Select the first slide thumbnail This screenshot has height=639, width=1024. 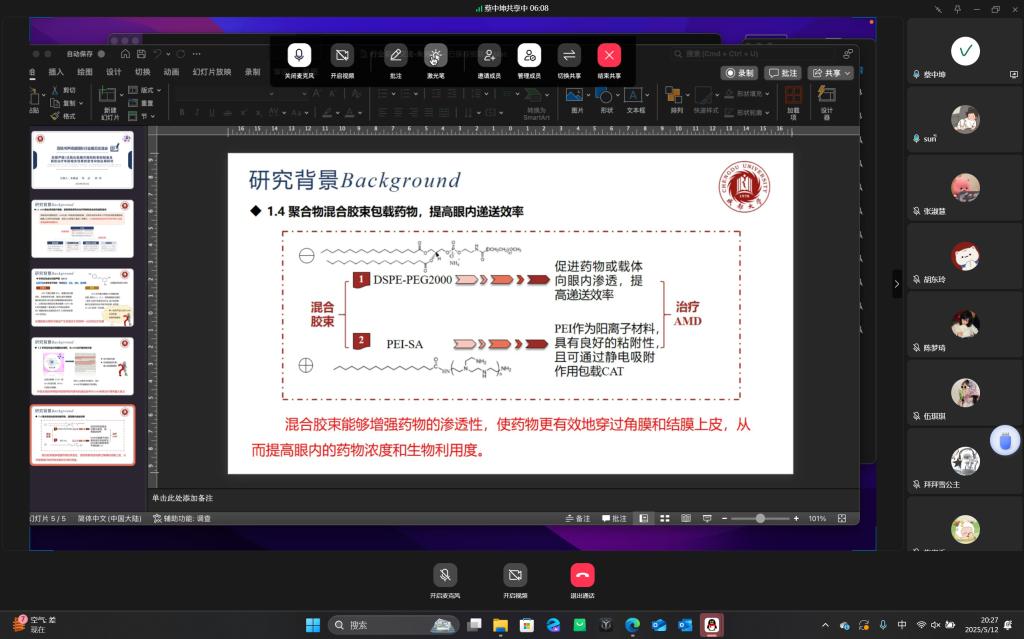[82, 159]
